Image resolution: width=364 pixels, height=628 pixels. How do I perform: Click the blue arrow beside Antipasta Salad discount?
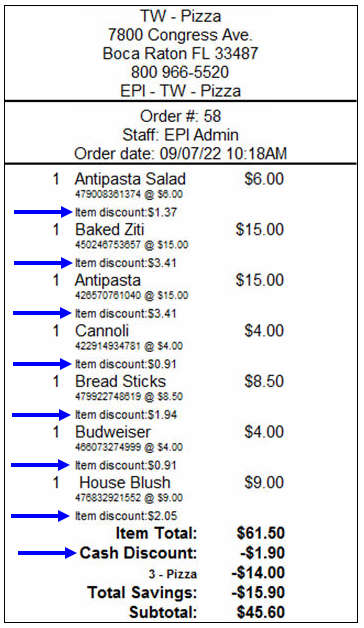tap(43, 212)
